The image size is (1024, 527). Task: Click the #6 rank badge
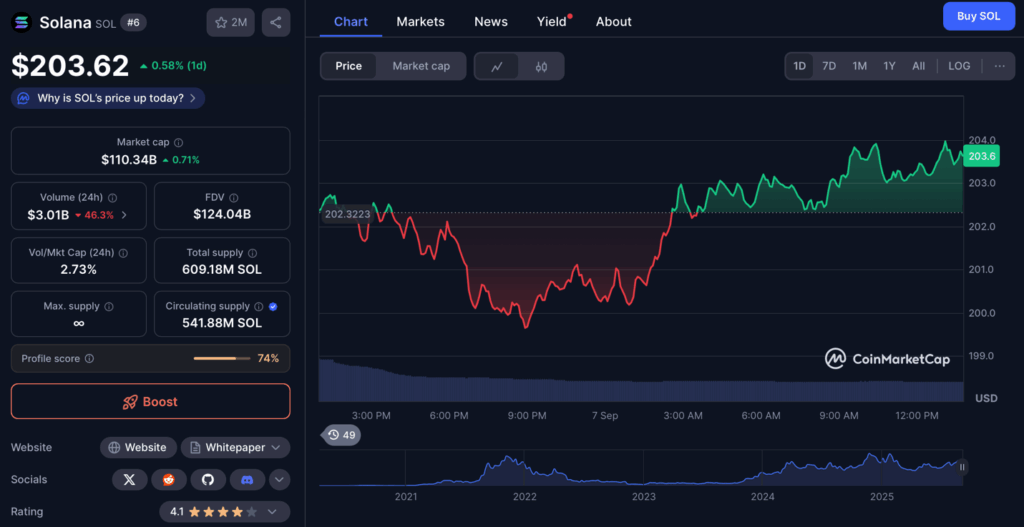[133, 22]
